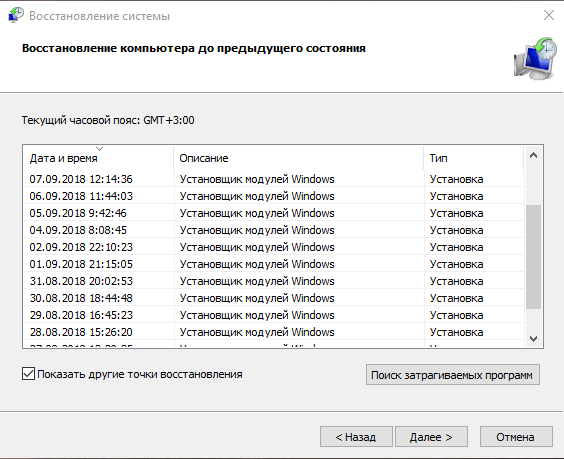
Task: Go back with '< Назад' button
Action: [x=356, y=437]
